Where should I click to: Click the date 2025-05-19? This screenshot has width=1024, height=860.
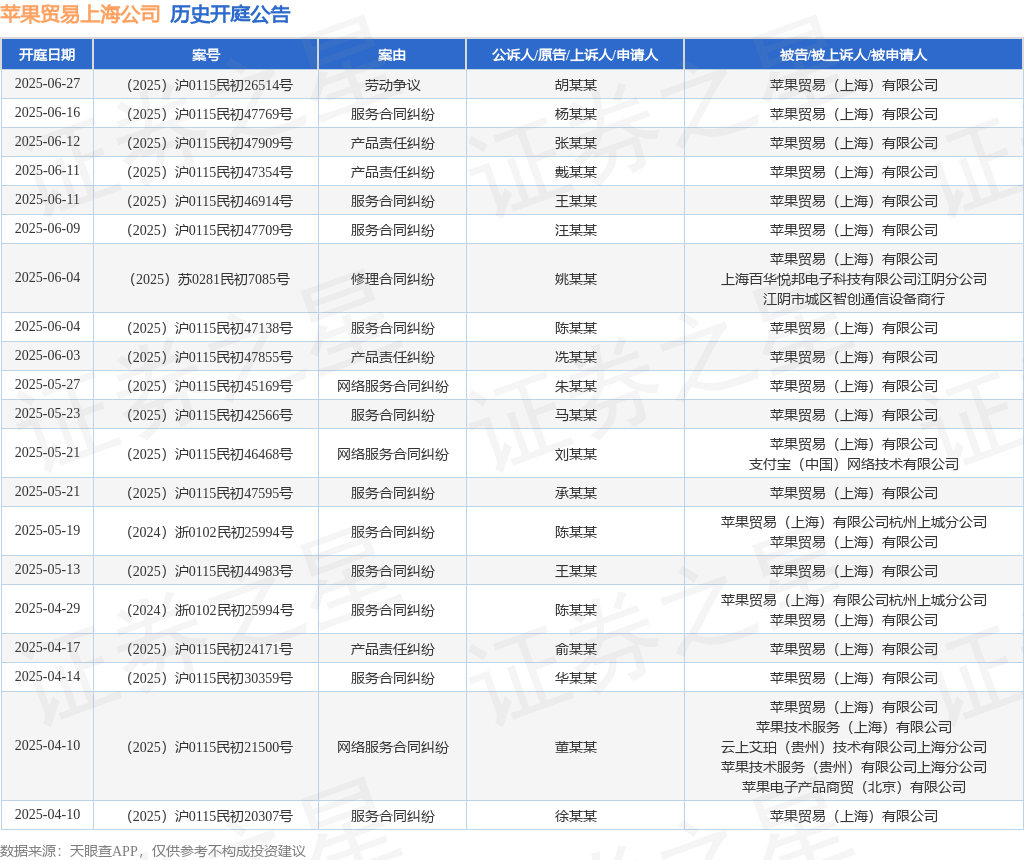(x=48, y=530)
